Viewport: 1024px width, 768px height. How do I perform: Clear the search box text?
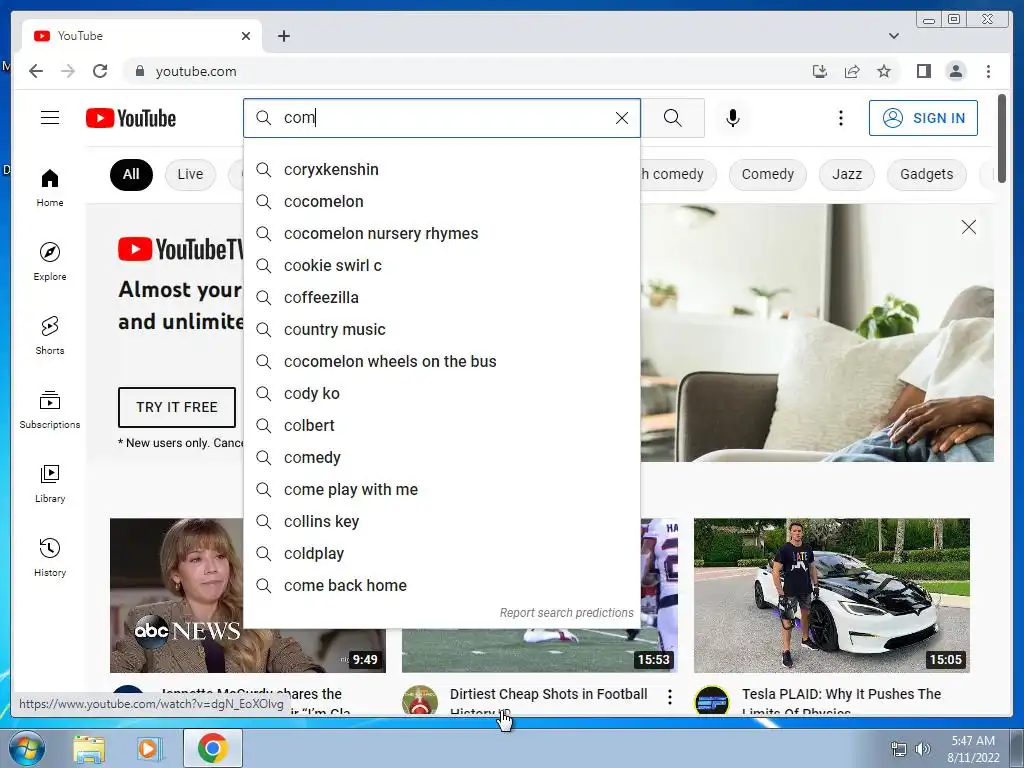622,118
